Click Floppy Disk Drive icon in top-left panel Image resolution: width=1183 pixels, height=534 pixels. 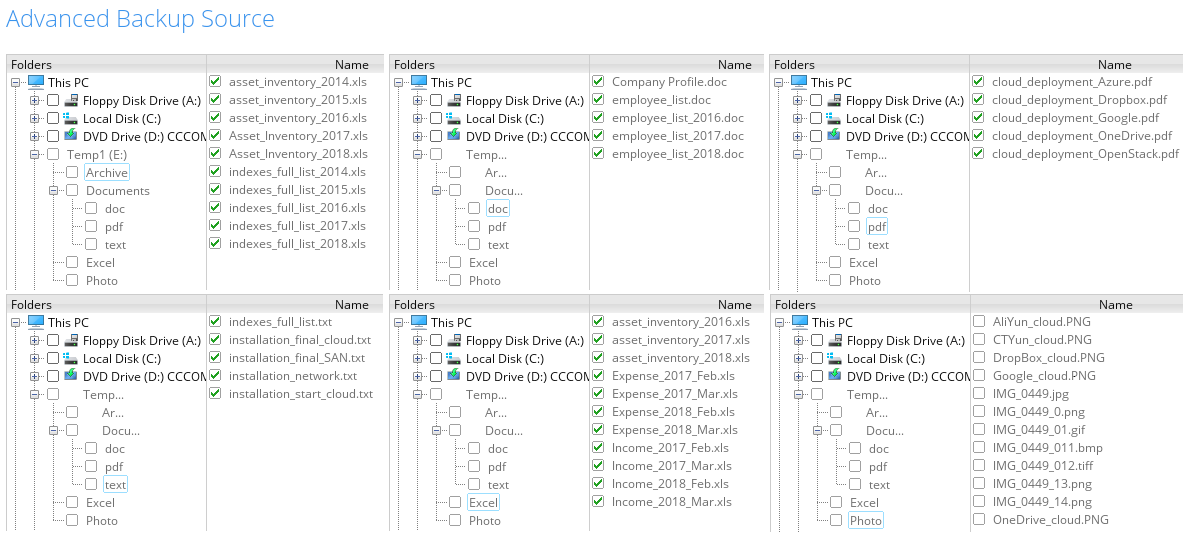(71, 100)
